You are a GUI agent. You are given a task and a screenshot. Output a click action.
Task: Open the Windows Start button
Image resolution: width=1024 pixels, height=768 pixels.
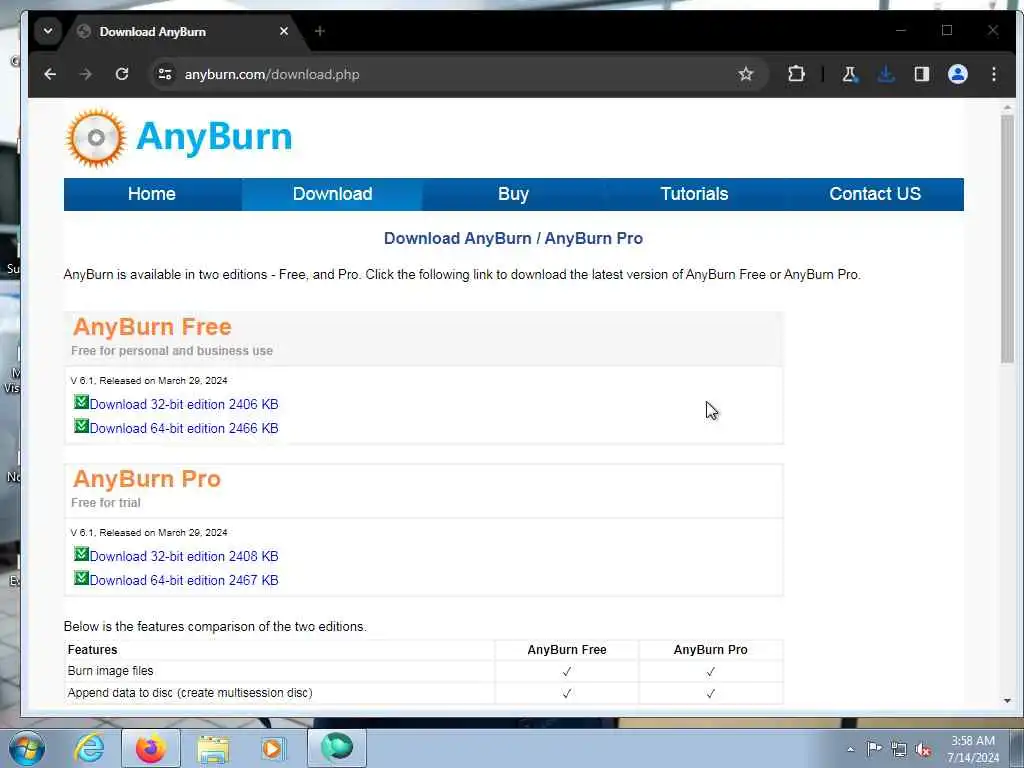tap(27, 748)
